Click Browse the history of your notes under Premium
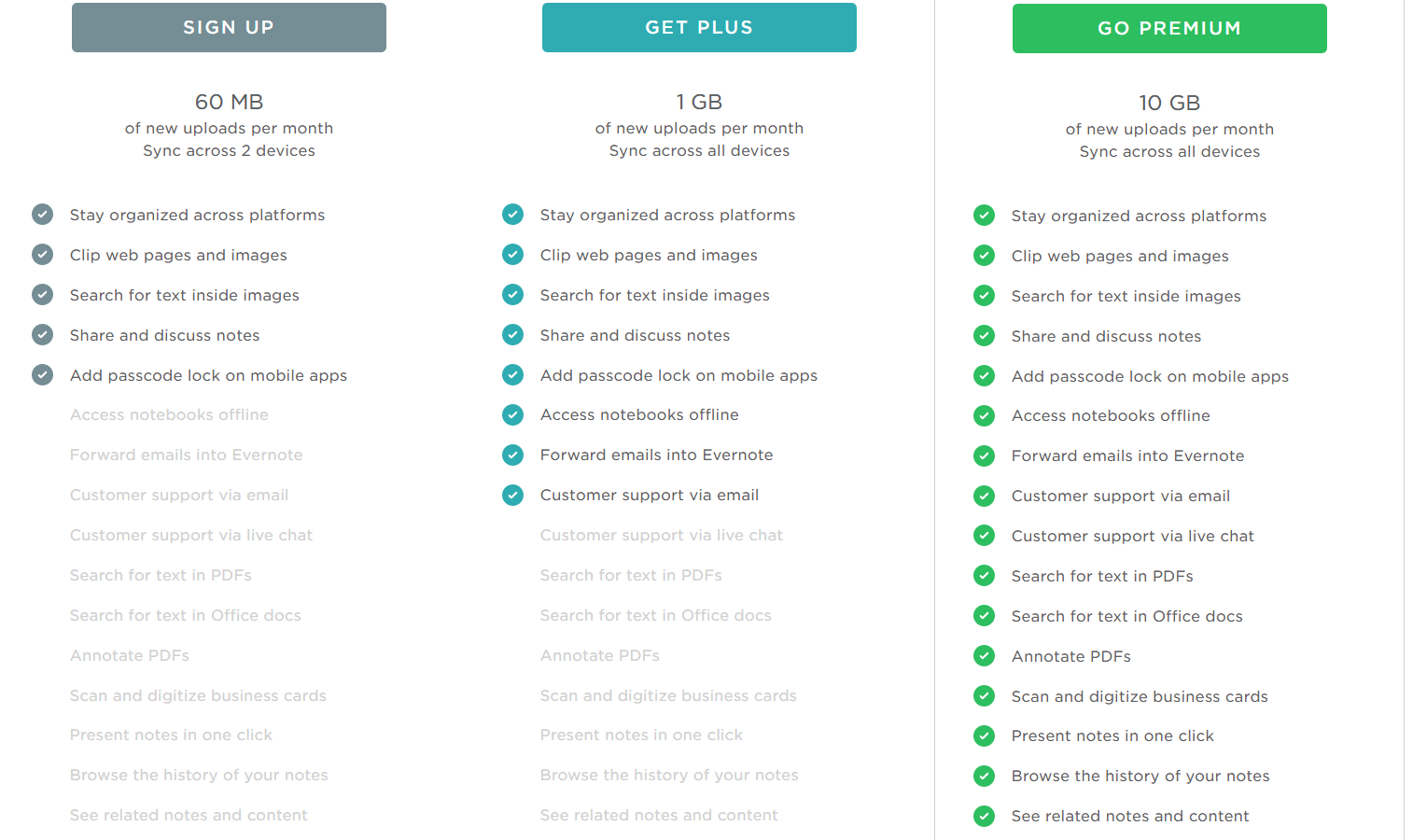The image size is (1413, 840). (1140, 776)
